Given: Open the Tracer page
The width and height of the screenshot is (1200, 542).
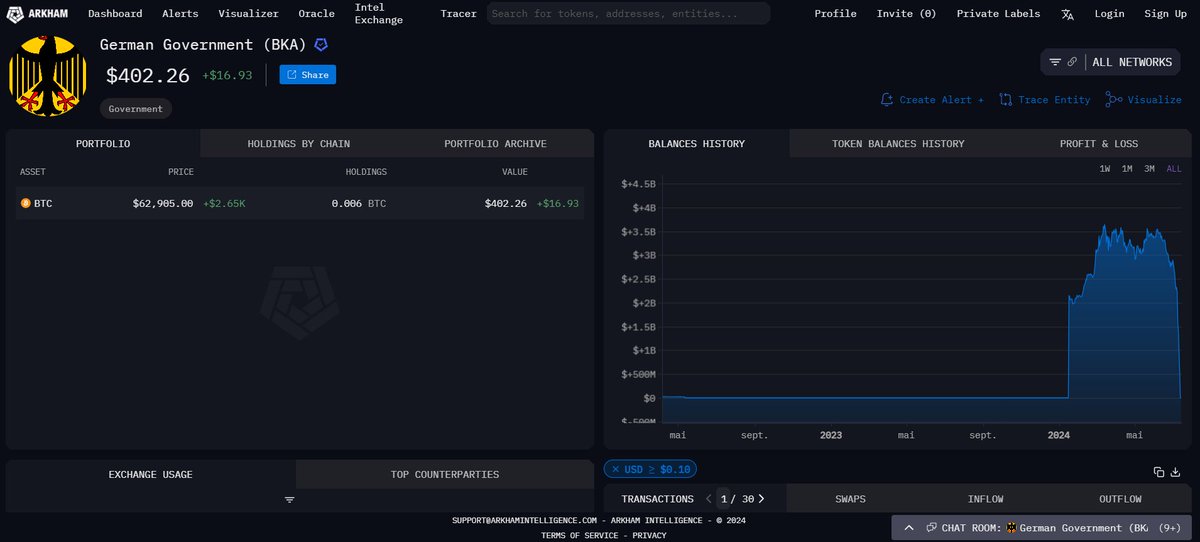Looking at the screenshot, I should click(458, 14).
